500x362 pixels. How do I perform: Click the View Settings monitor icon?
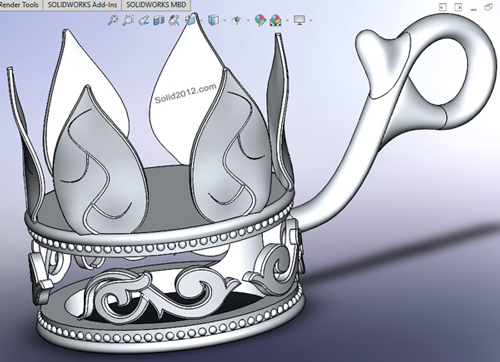pos(299,20)
